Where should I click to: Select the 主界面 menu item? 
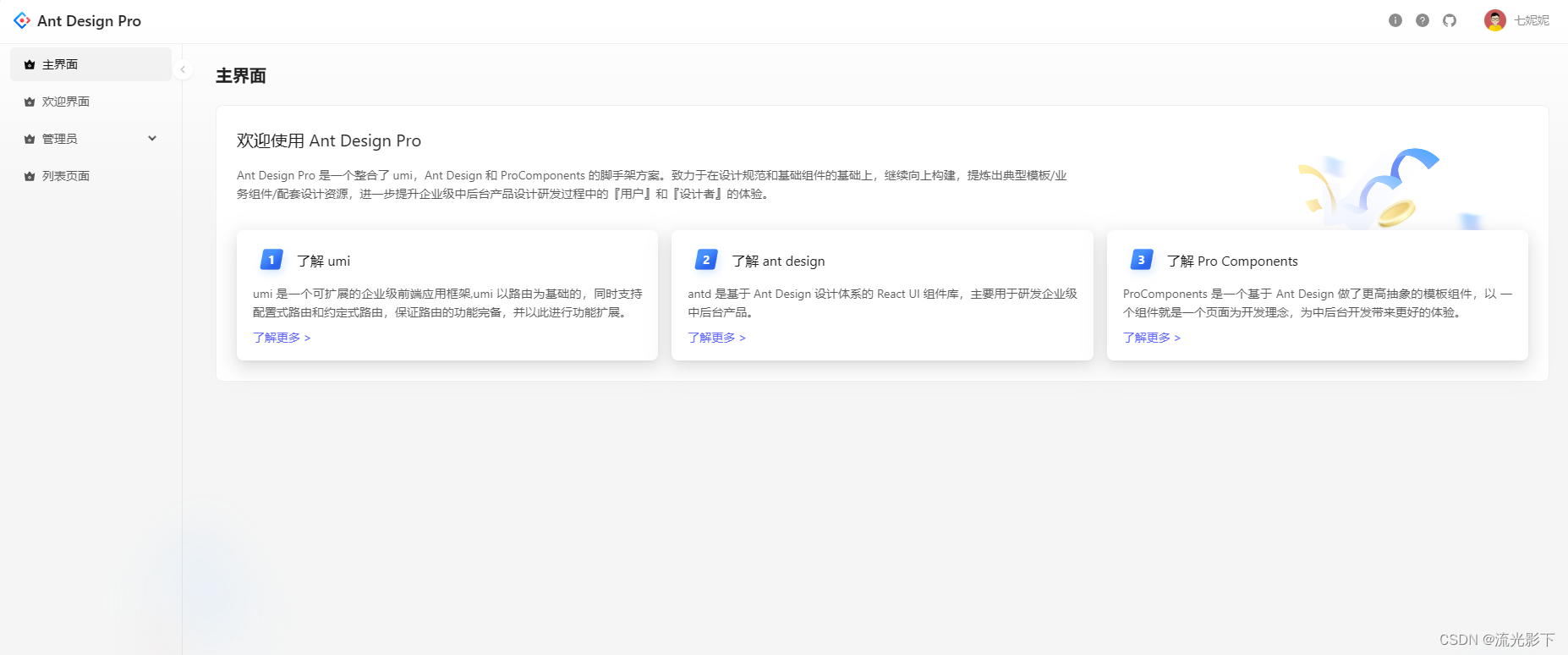[x=90, y=64]
